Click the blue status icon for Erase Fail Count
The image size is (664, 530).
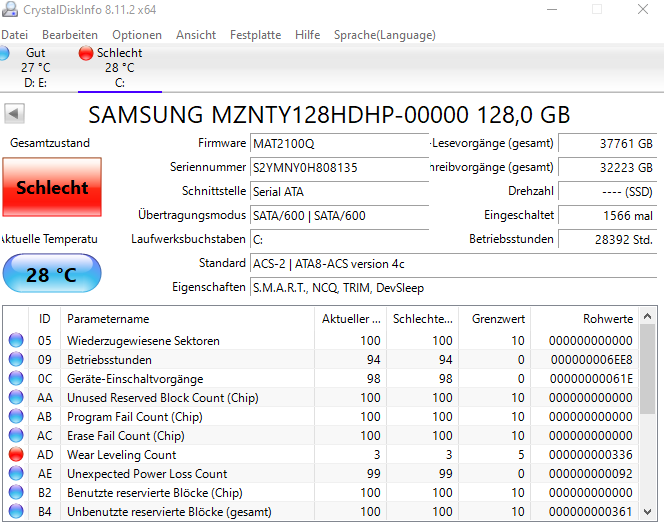16,436
